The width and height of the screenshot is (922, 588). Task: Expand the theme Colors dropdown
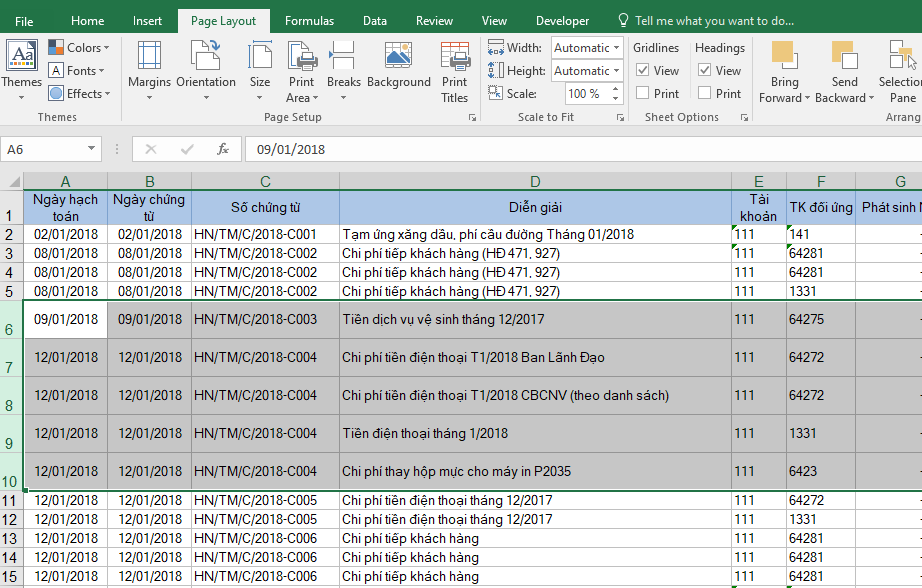coord(106,48)
